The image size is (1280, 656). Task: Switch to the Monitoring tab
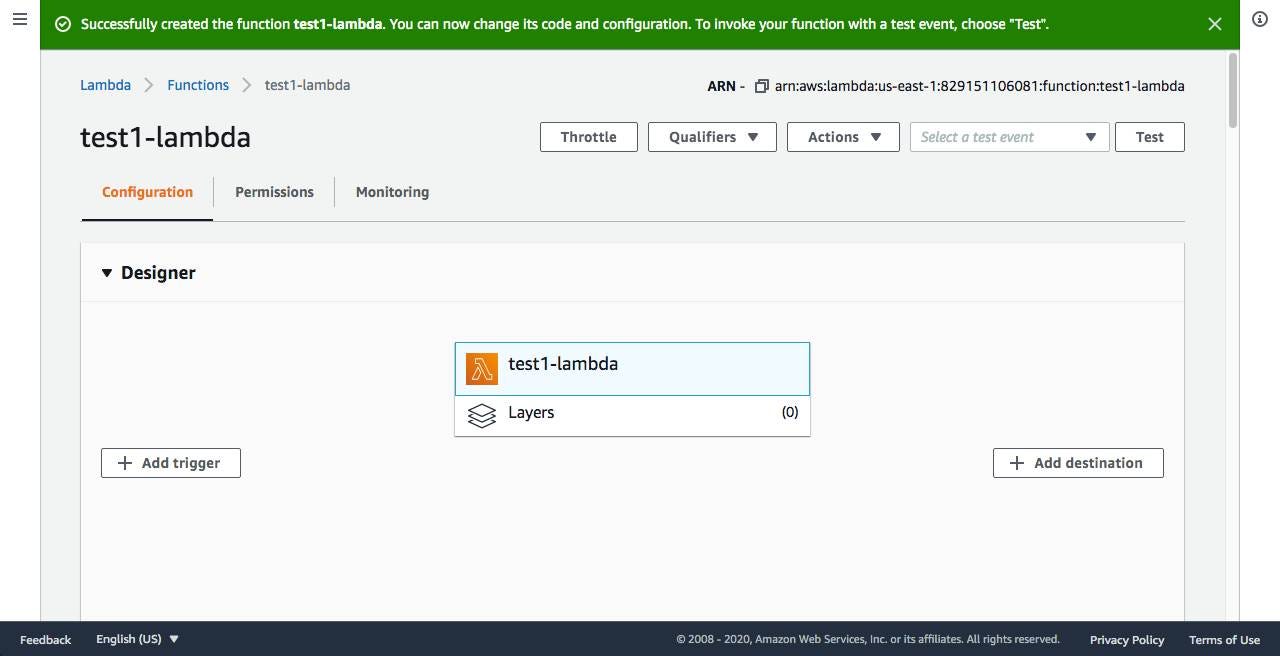coord(392,192)
